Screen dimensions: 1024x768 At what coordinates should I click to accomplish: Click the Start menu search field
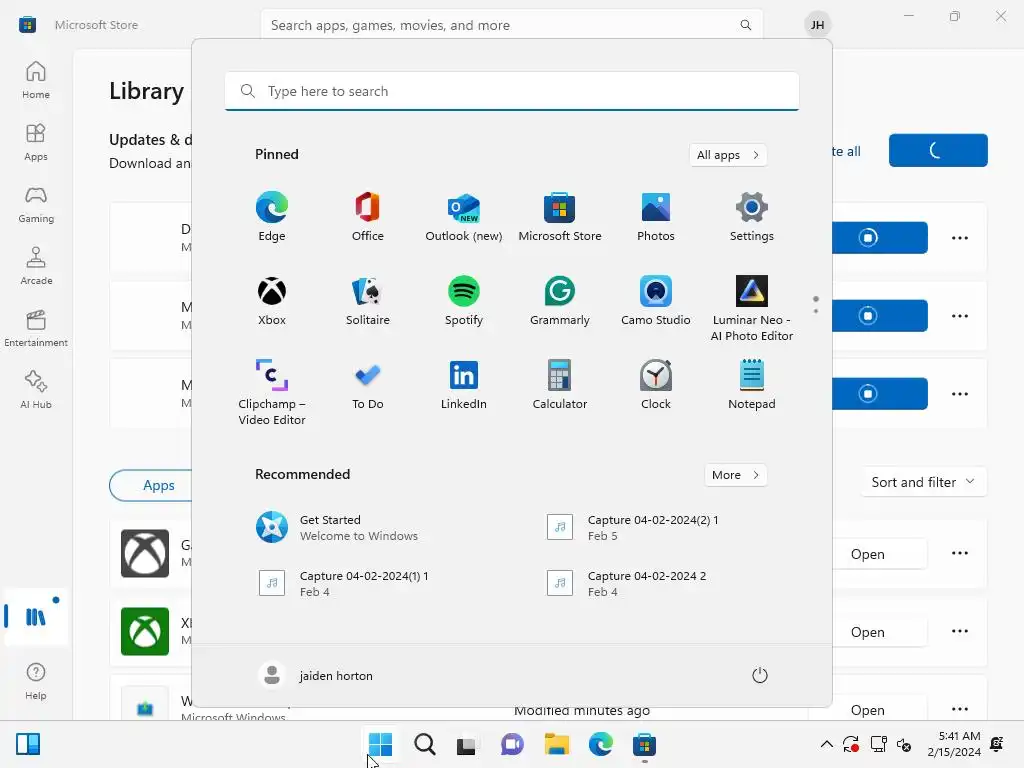coord(512,91)
